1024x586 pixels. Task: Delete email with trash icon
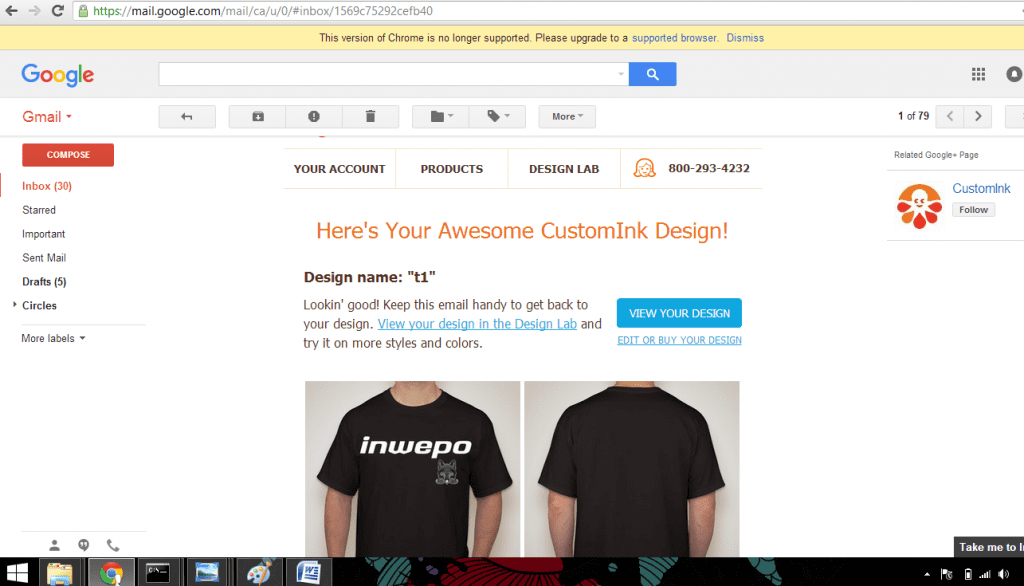pos(370,116)
